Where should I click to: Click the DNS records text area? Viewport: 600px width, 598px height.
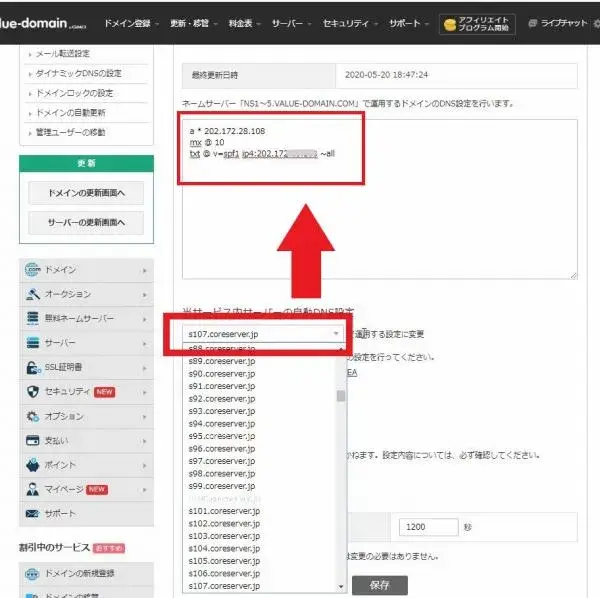click(380, 199)
